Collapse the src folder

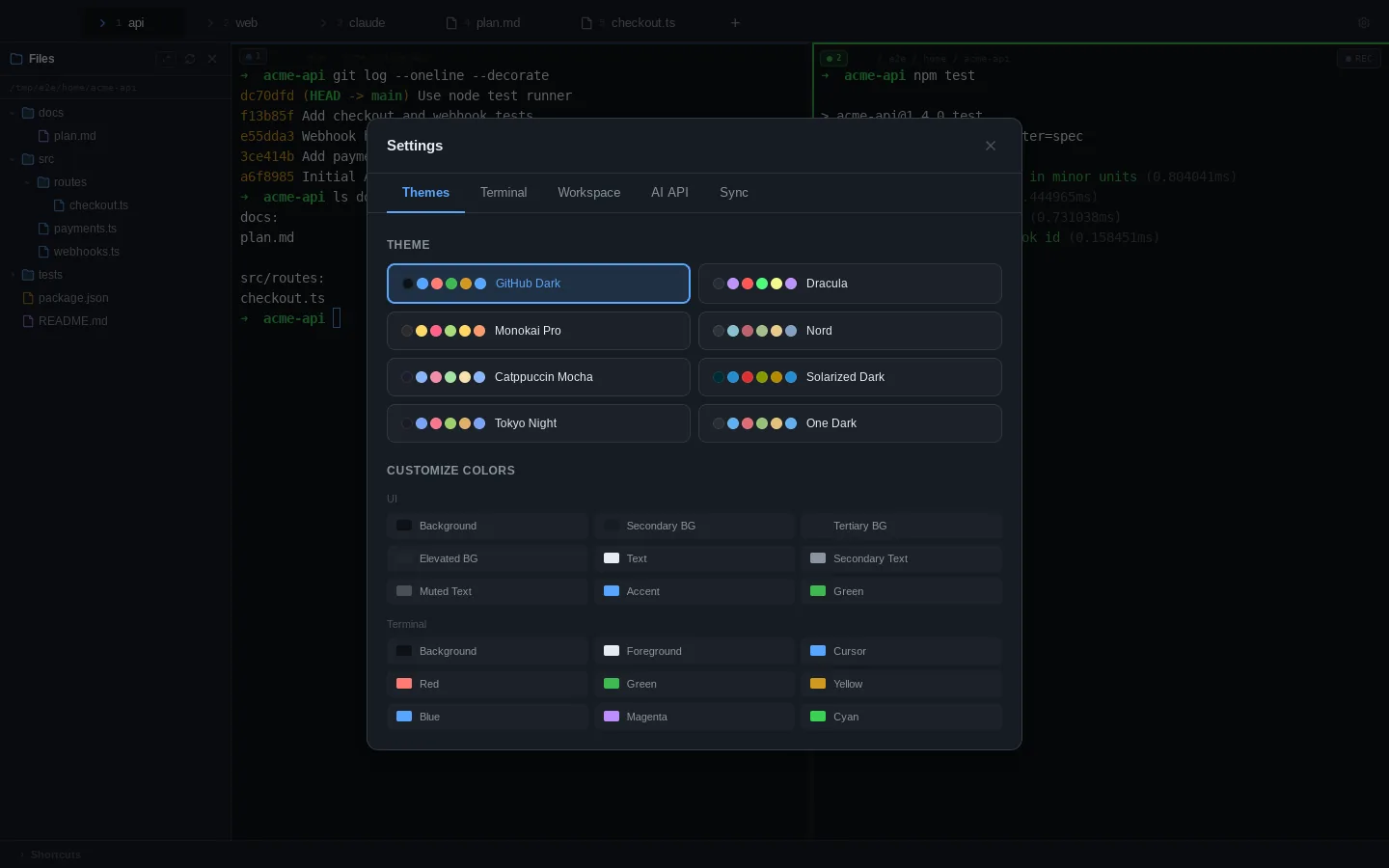[x=13, y=159]
